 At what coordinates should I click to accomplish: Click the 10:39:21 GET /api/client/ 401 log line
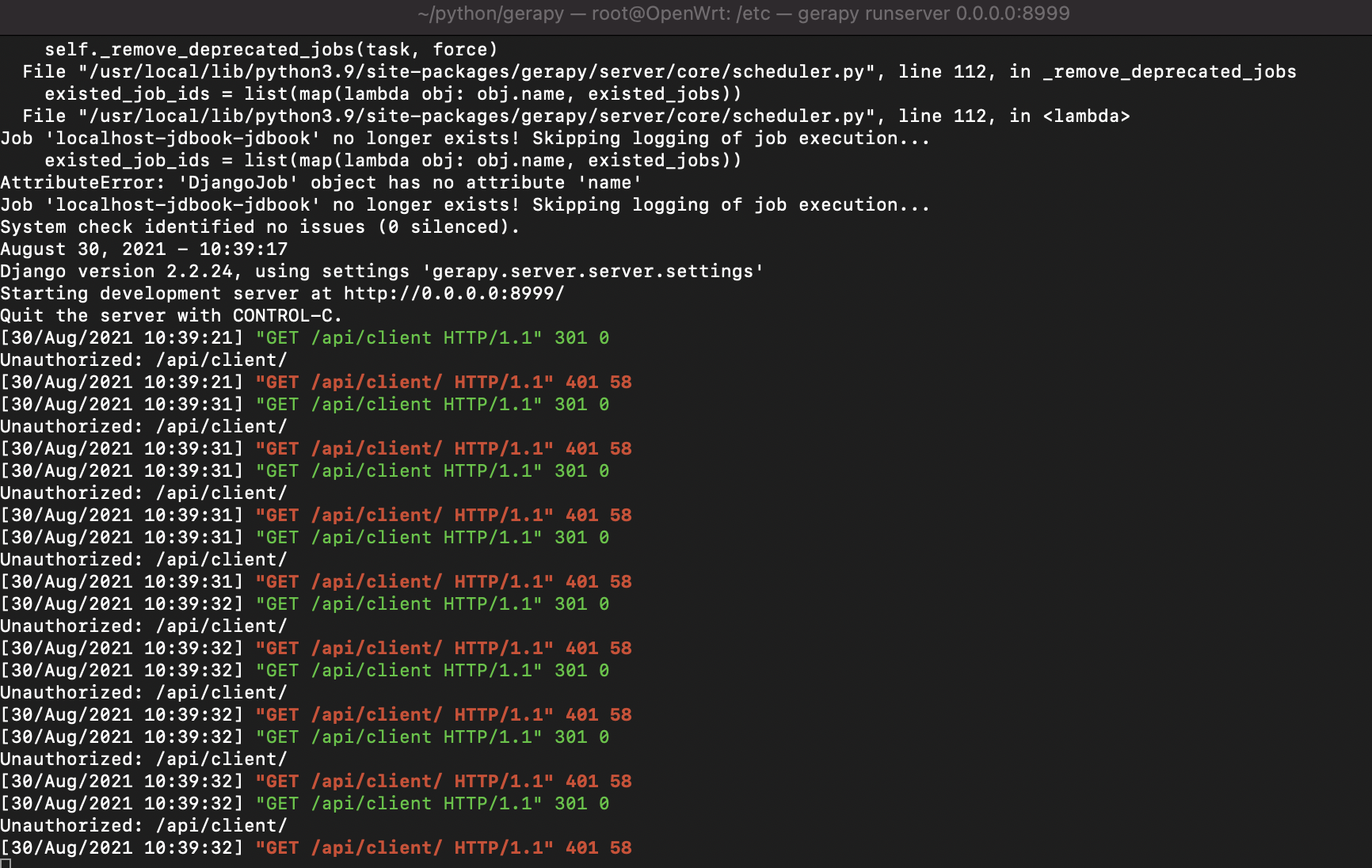pos(316,383)
